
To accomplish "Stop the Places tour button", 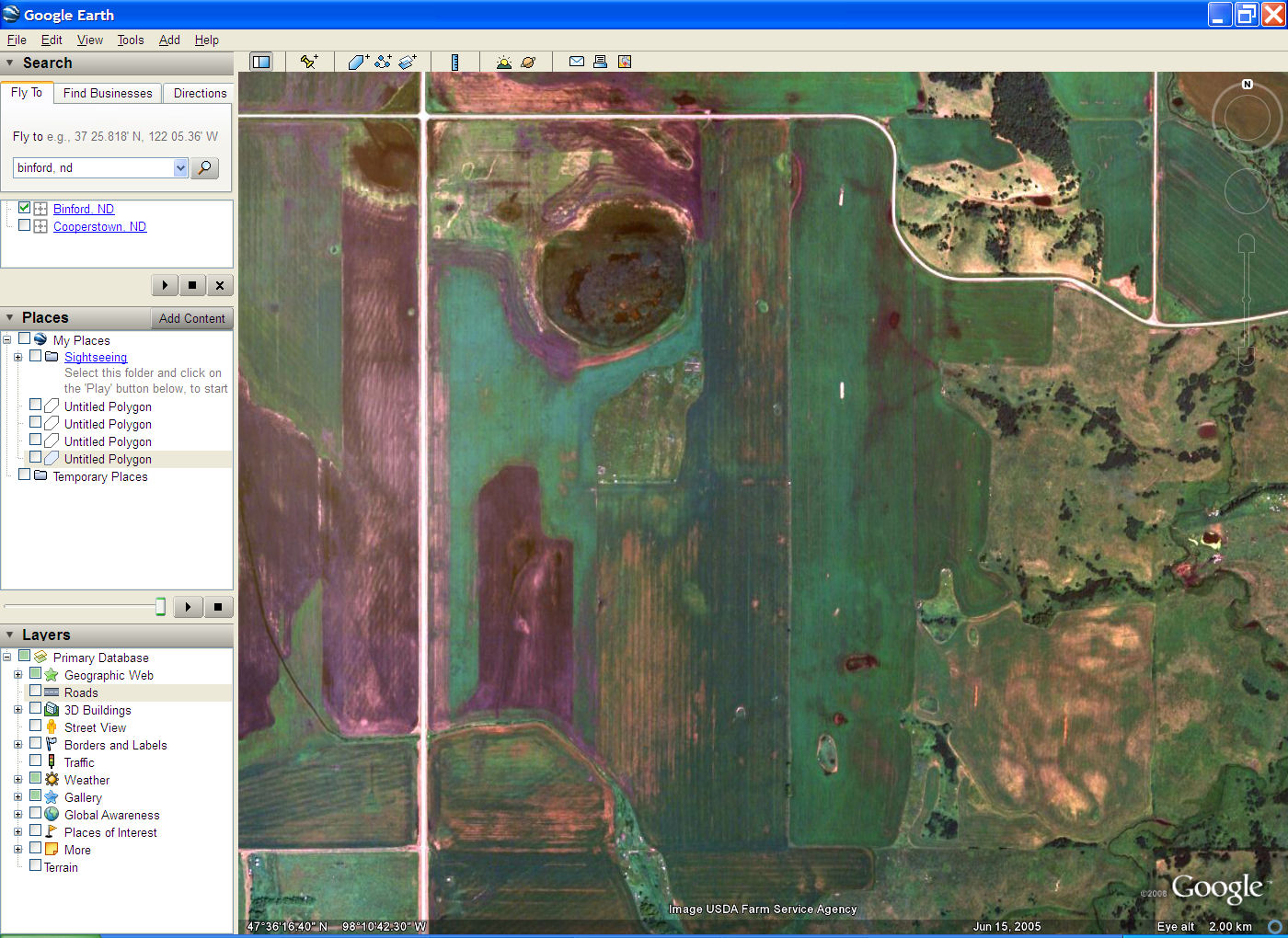I will tap(218, 607).
